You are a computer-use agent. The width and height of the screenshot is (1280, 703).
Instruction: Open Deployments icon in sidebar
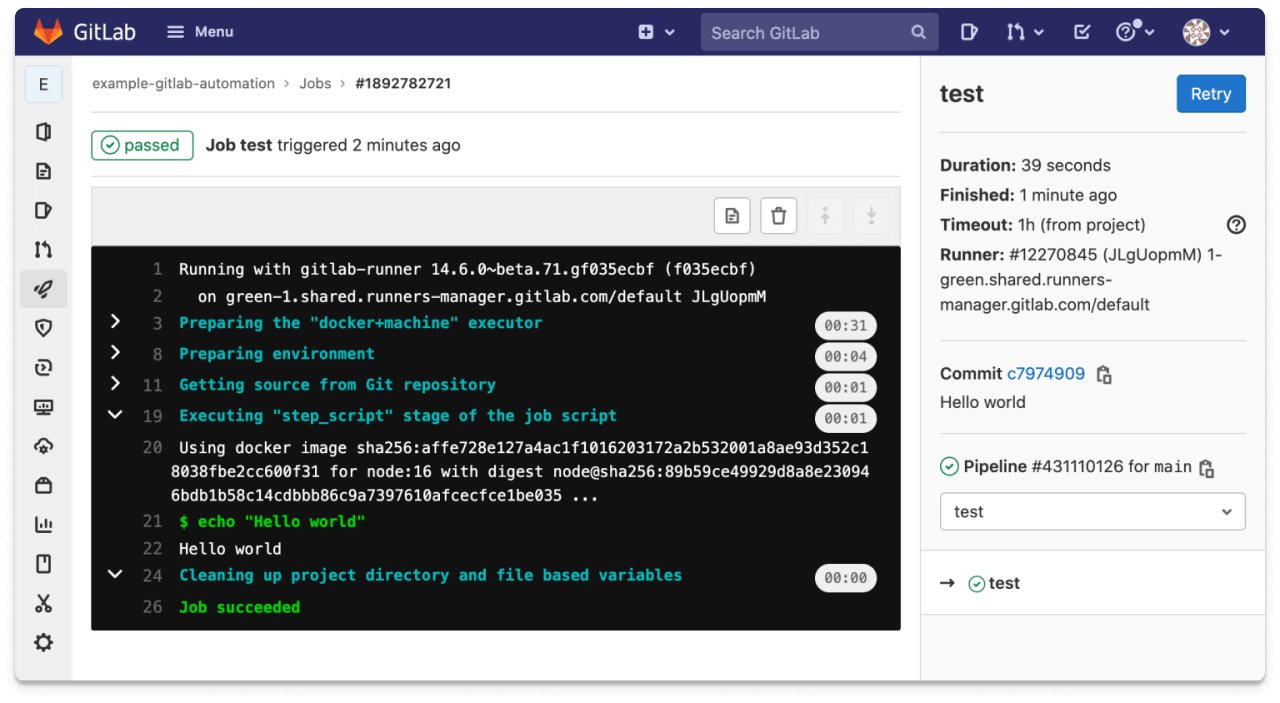(43, 367)
